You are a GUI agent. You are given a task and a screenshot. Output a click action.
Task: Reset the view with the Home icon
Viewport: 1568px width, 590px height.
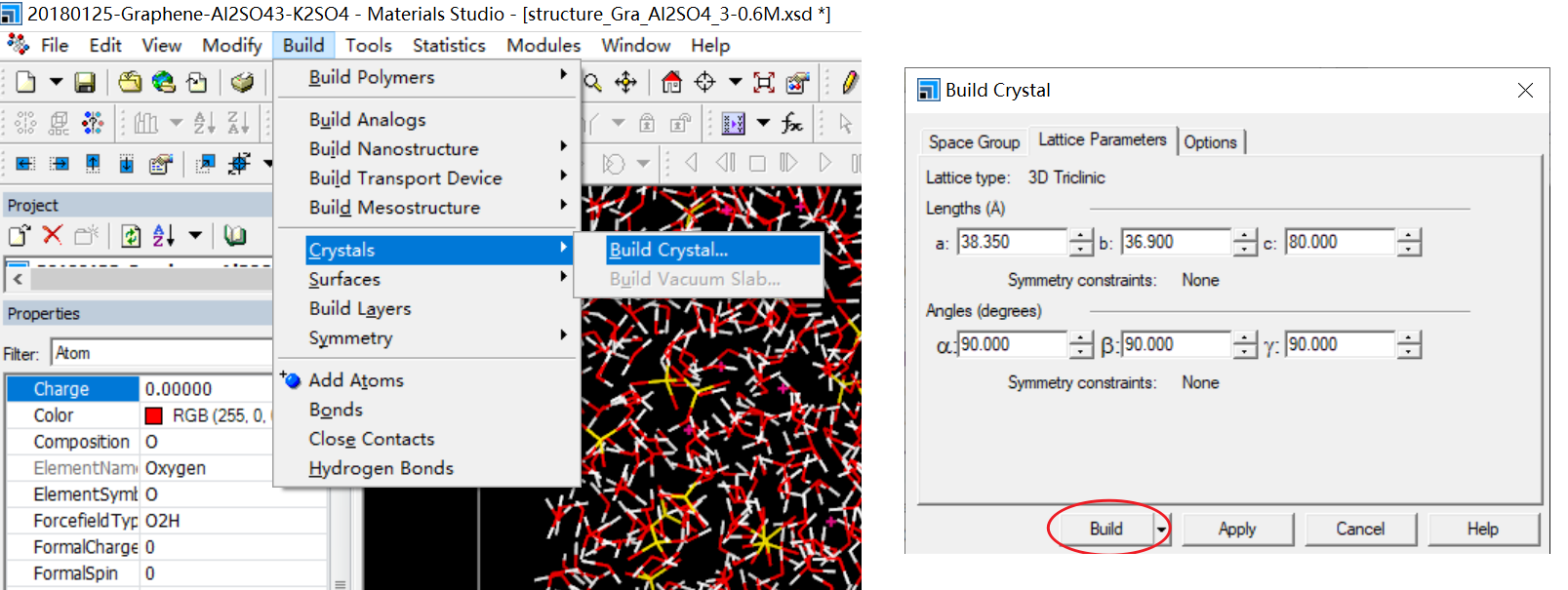pyautogui.click(x=671, y=82)
